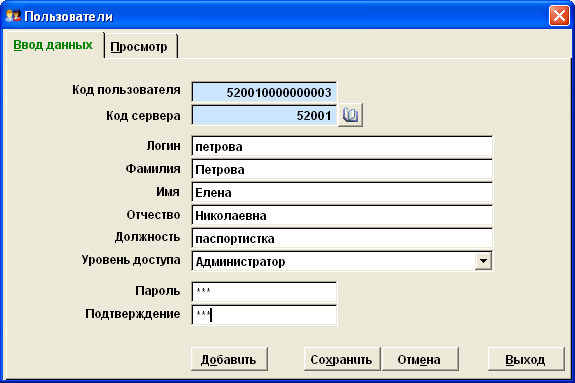The width and height of the screenshot is (575, 383).
Task: Click the Сохранить button
Action: click(x=342, y=360)
